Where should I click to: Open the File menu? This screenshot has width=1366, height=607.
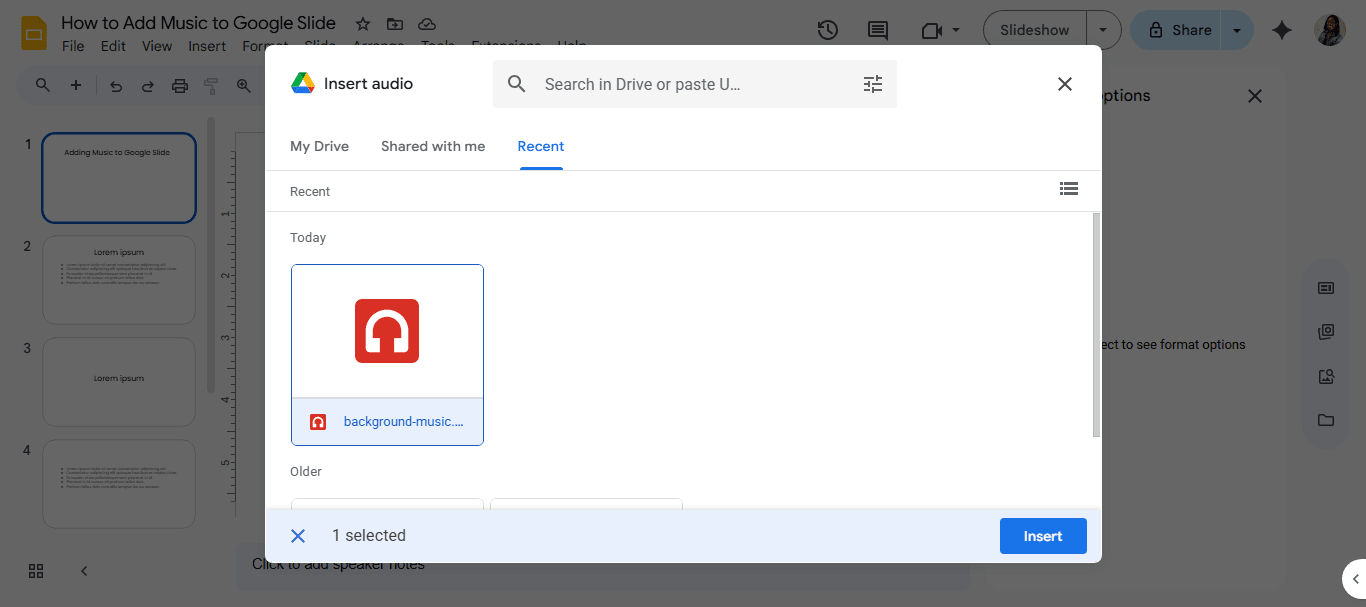[73, 46]
